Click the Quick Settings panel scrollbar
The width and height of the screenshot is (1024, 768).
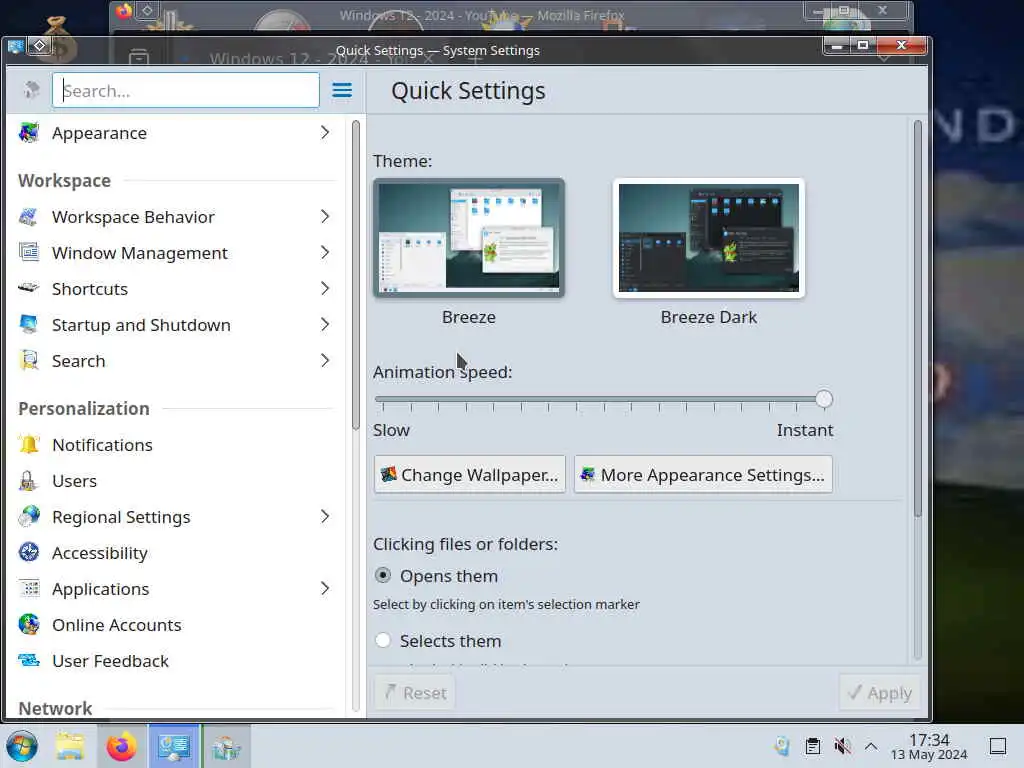point(918,318)
